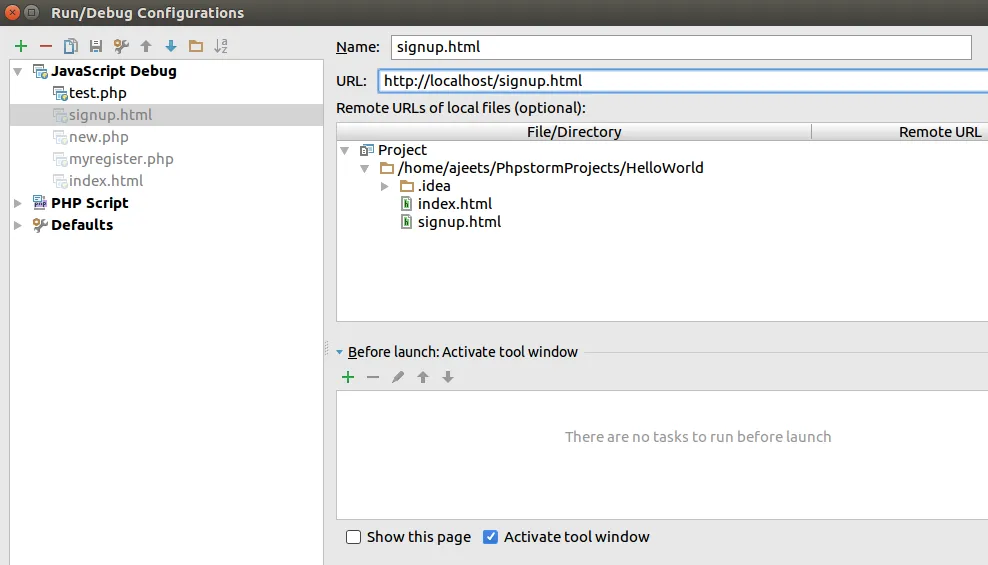
Task: Select the myregister.php configuration
Action: 120,159
